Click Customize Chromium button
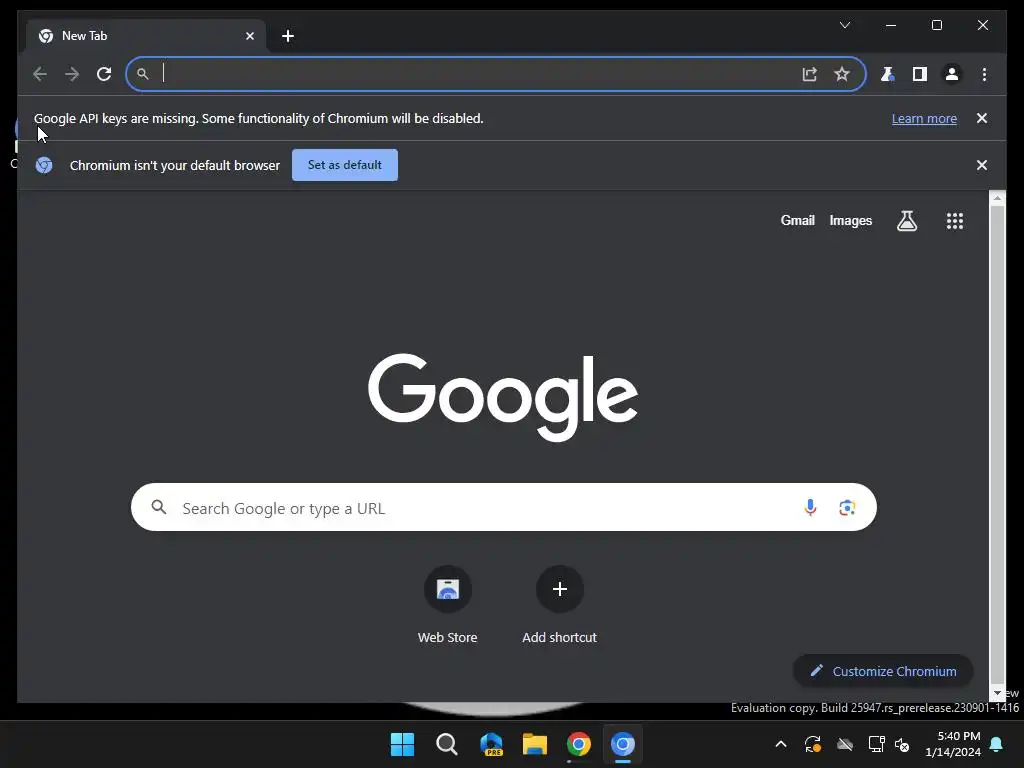This screenshot has height=768, width=1024. pyautogui.click(x=883, y=671)
